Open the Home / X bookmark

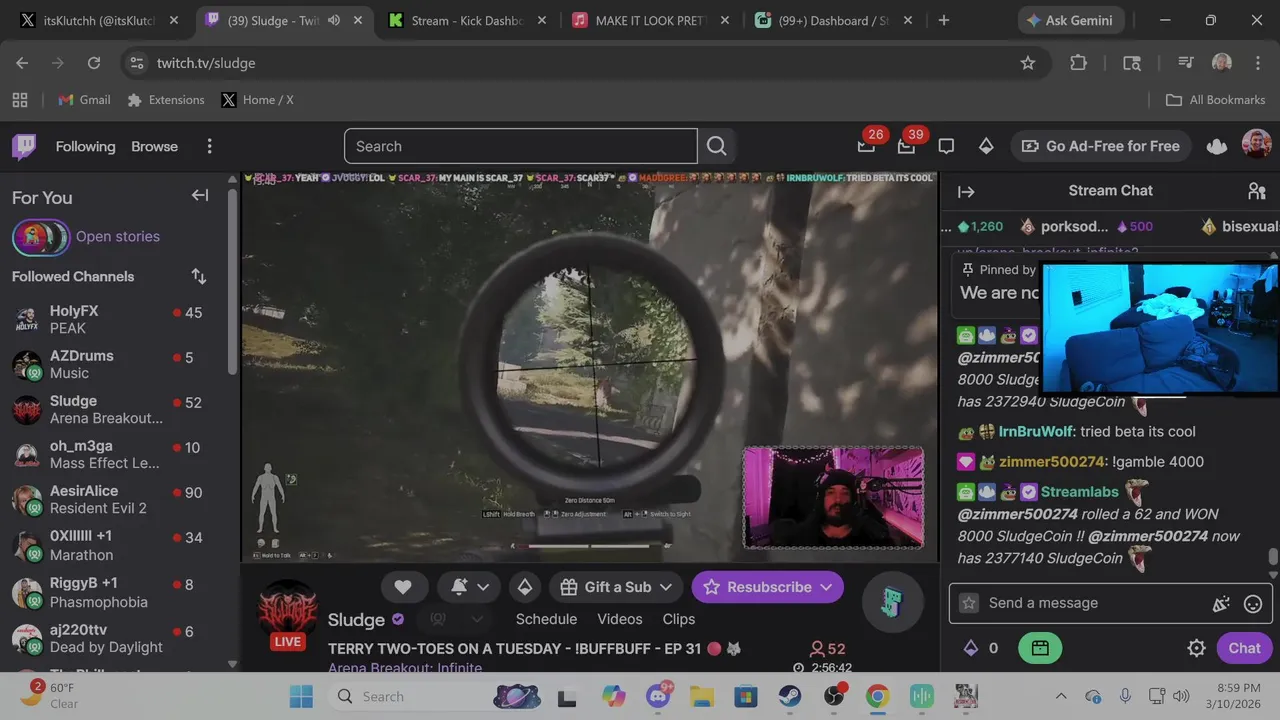(257, 100)
